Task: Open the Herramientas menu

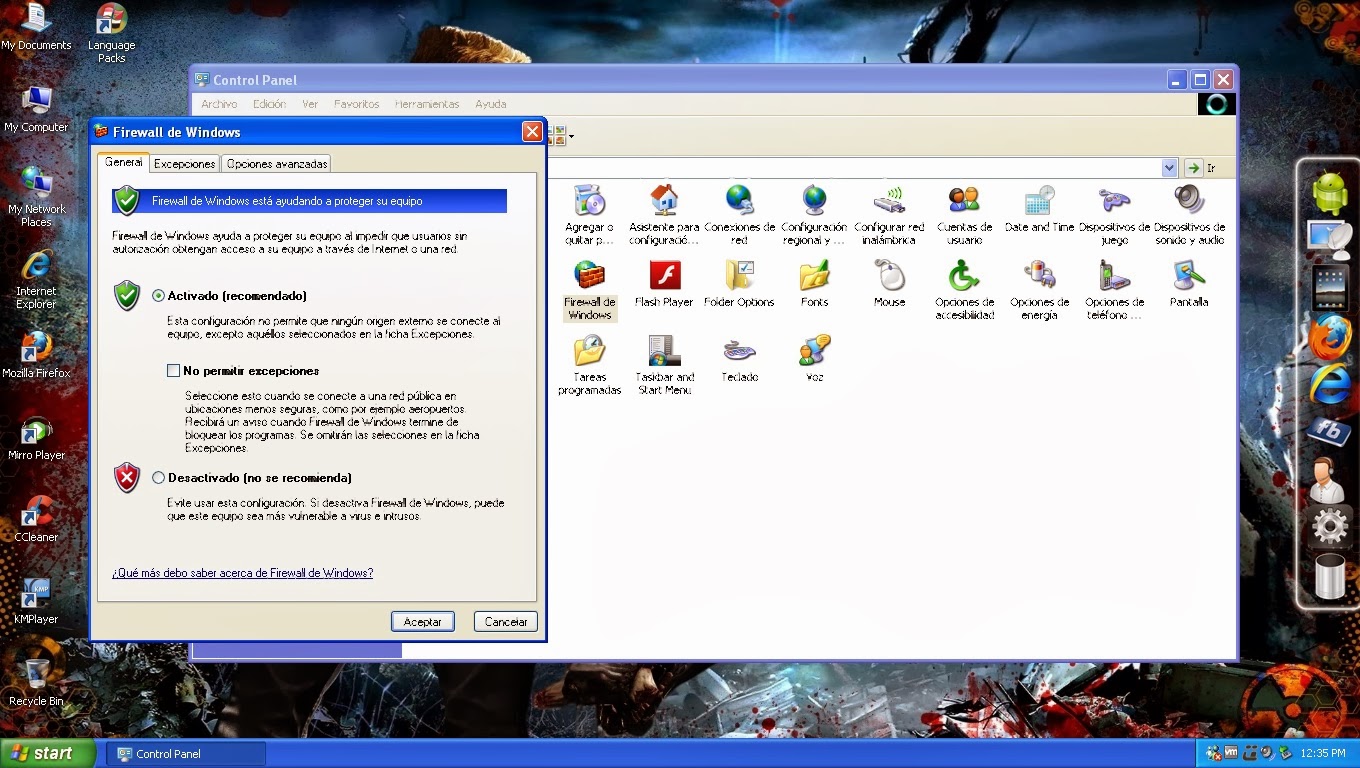Action: [x=427, y=104]
